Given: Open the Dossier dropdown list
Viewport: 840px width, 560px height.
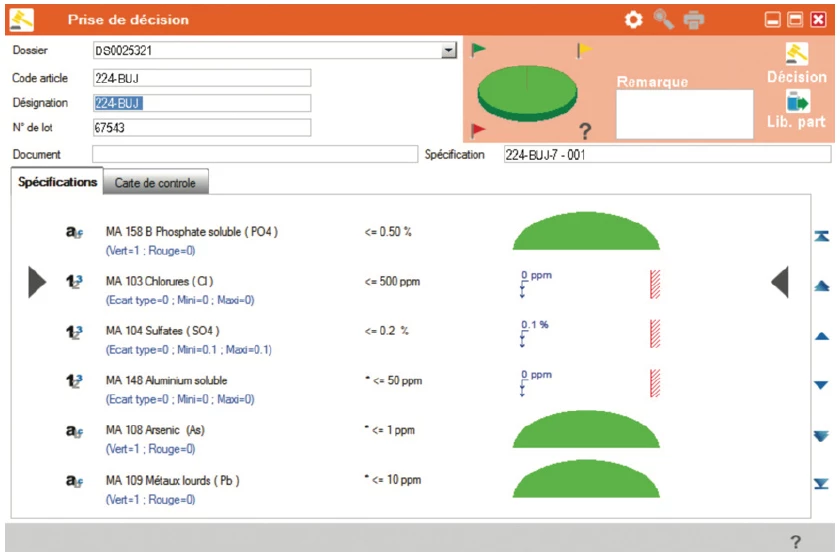Looking at the screenshot, I should (449, 50).
